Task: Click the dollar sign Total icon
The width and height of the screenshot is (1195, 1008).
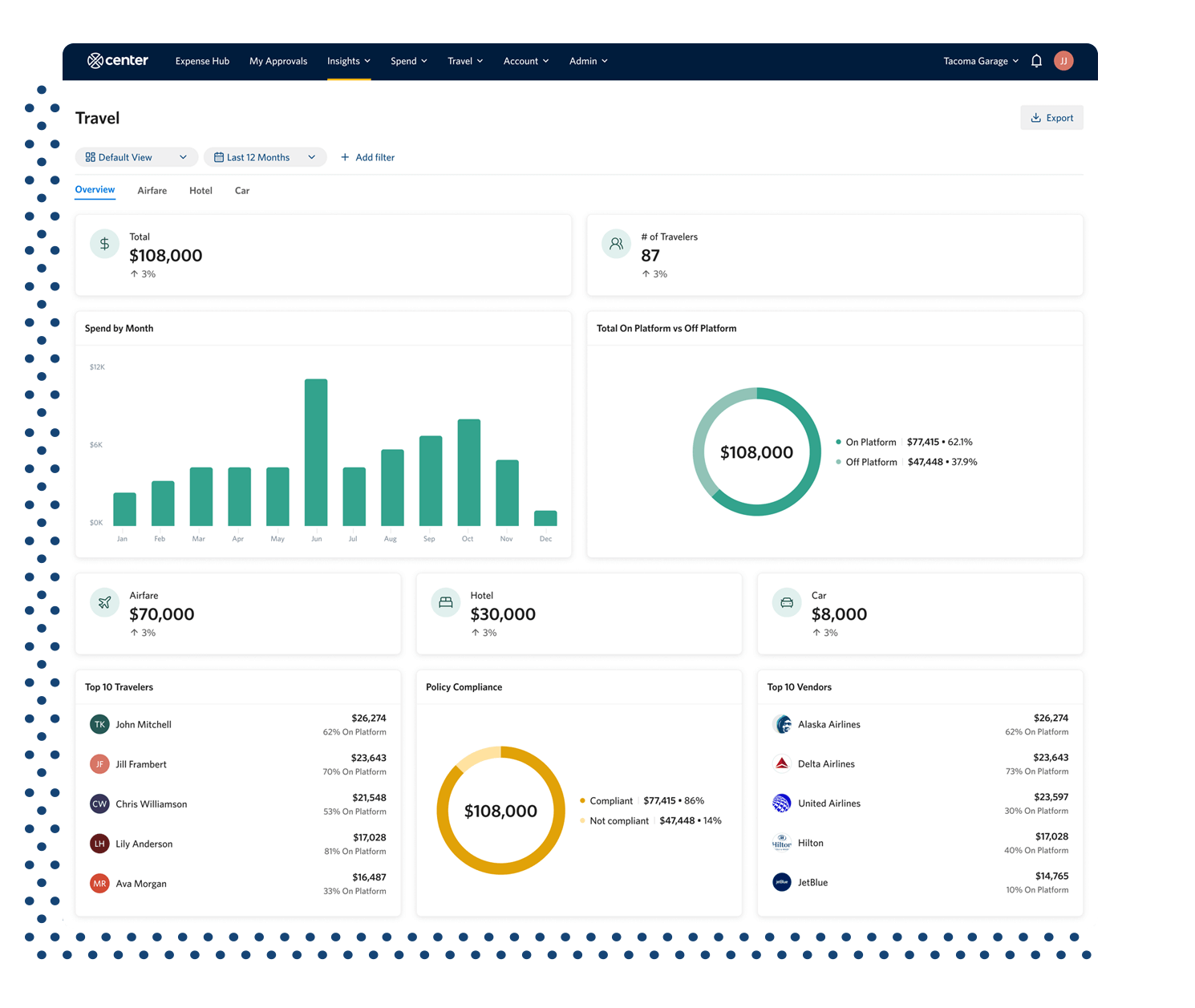Action: click(104, 244)
